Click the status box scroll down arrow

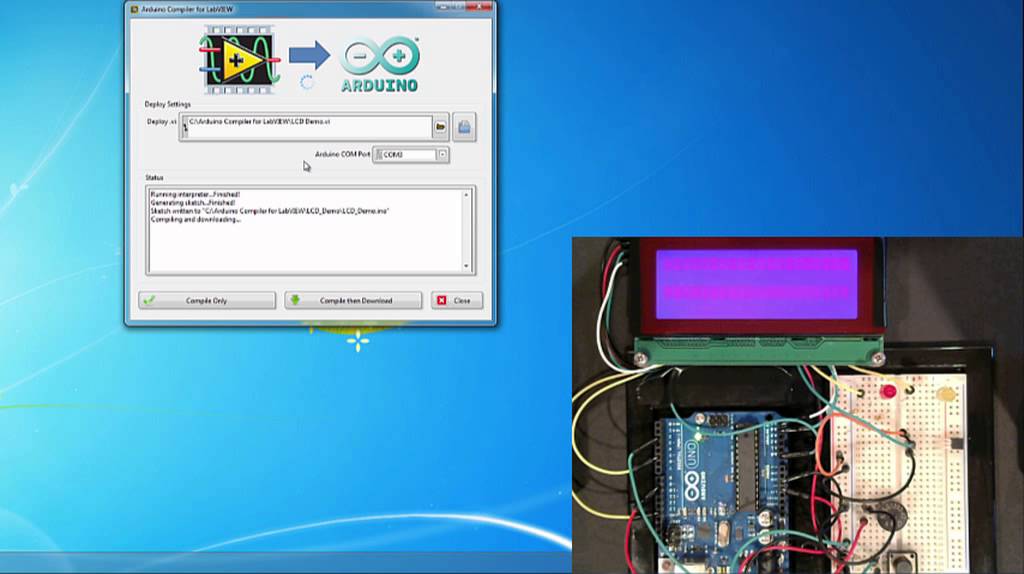point(466,266)
